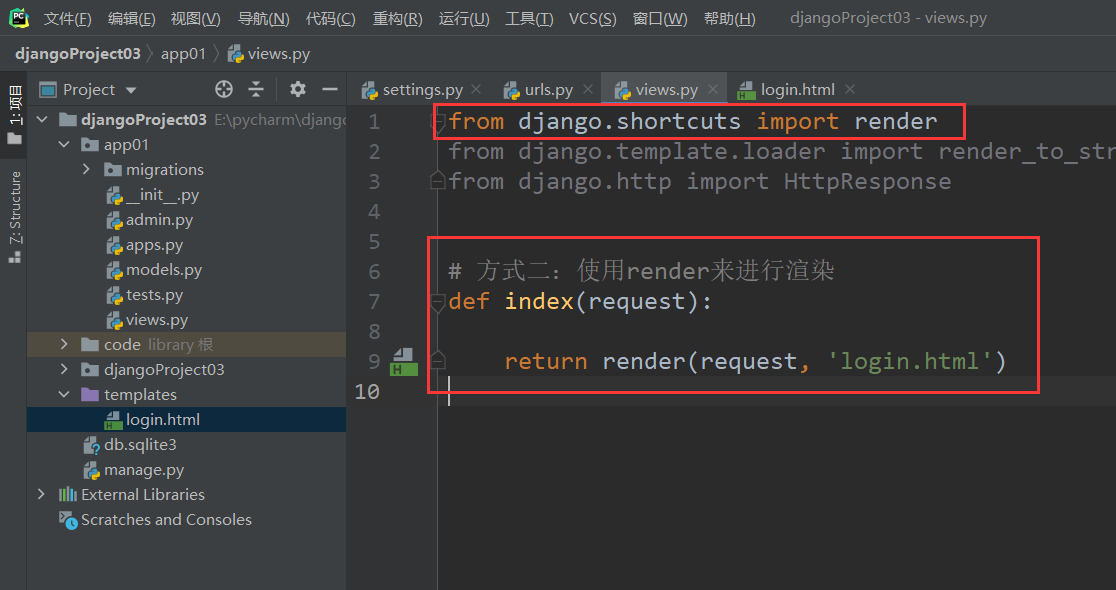Click app01 in the breadcrumb bar
The width and height of the screenshot is (1116, 590).
[x=183, y=54]
